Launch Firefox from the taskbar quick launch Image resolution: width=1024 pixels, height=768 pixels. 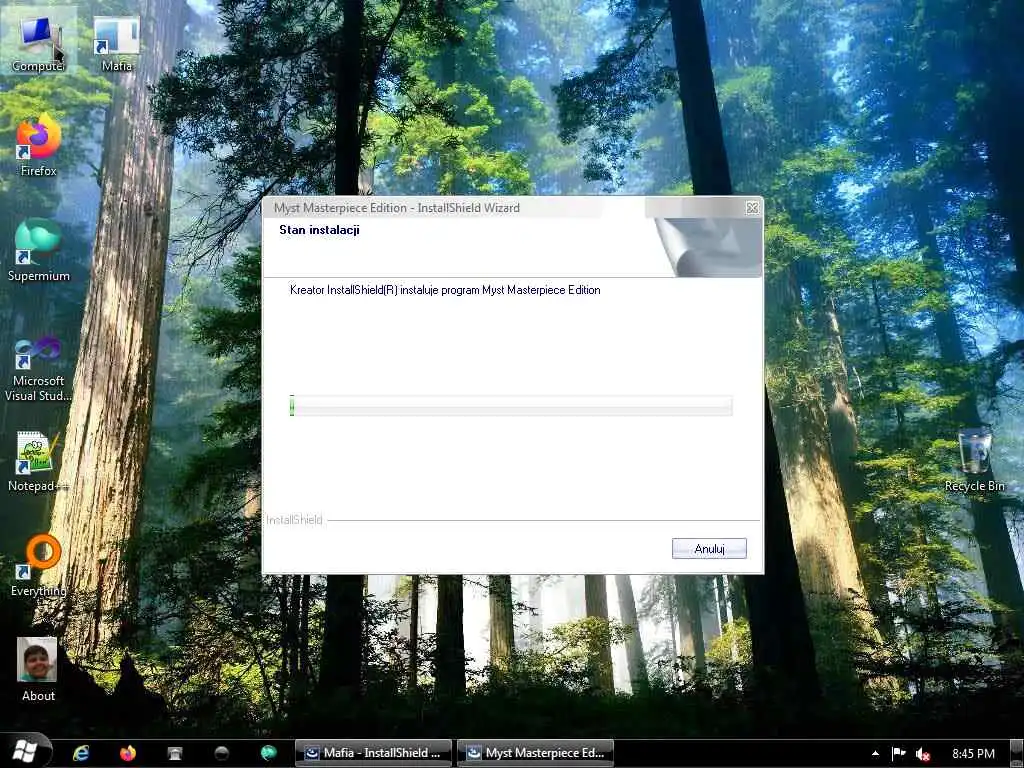point(128,753)
